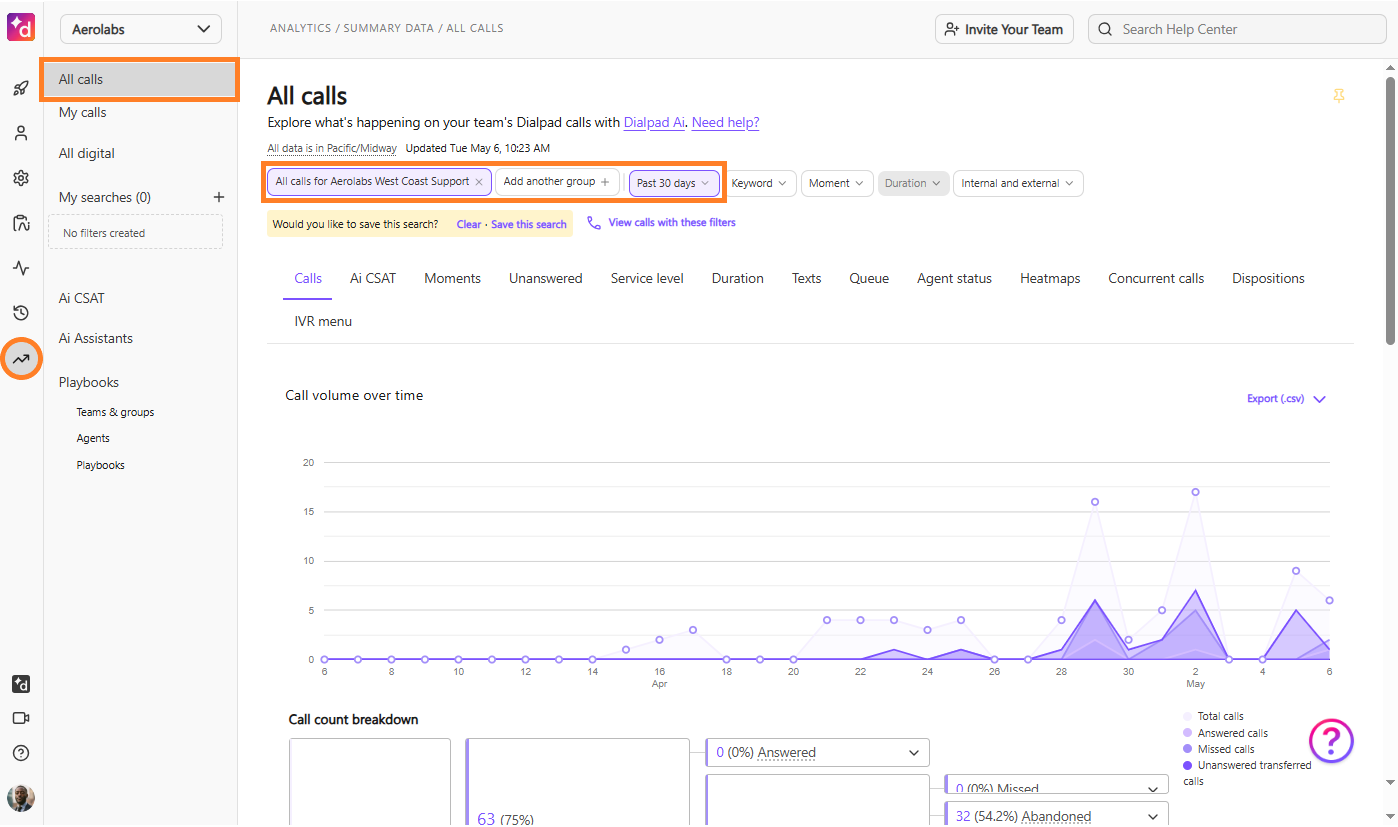
Task: Open the sidebar help question-mark icon
Action: 21,753
